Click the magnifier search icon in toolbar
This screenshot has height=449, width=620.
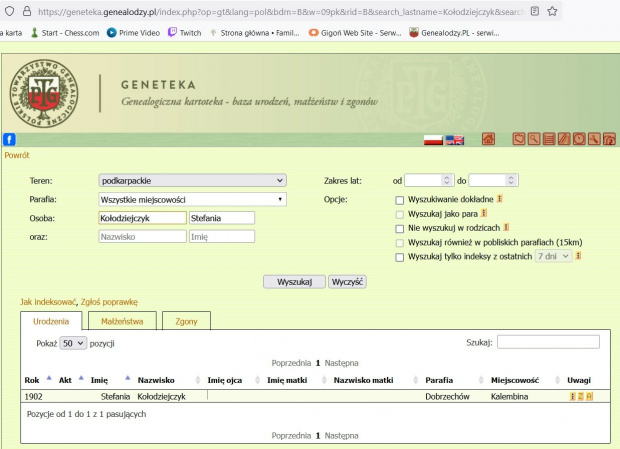coord(535,139)
